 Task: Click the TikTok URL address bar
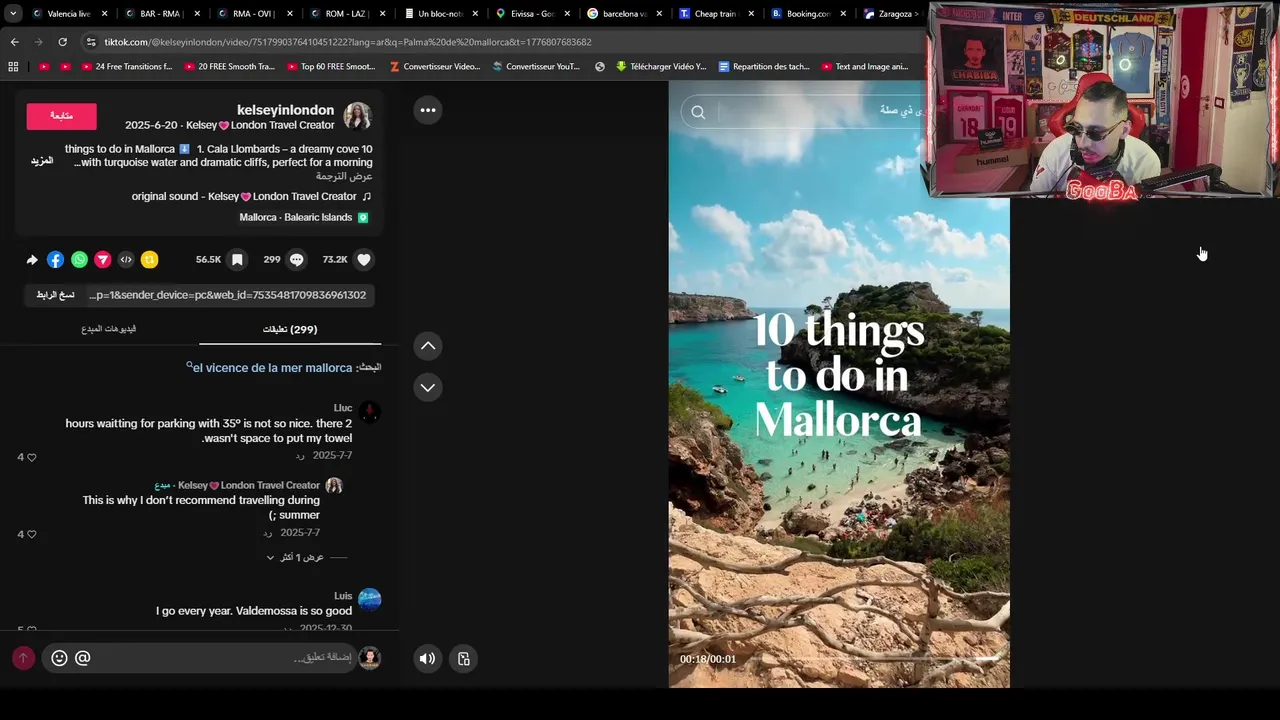click(500, 42)
